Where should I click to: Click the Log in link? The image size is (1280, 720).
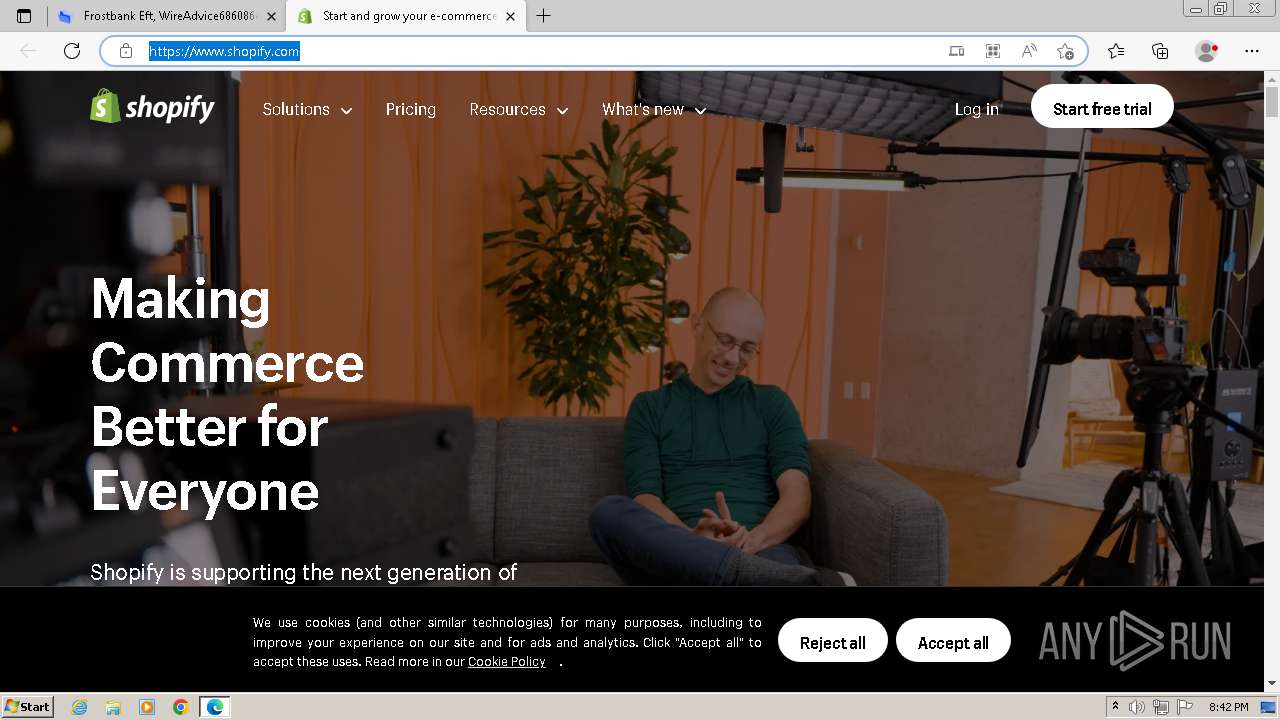(x=976, y=110)
